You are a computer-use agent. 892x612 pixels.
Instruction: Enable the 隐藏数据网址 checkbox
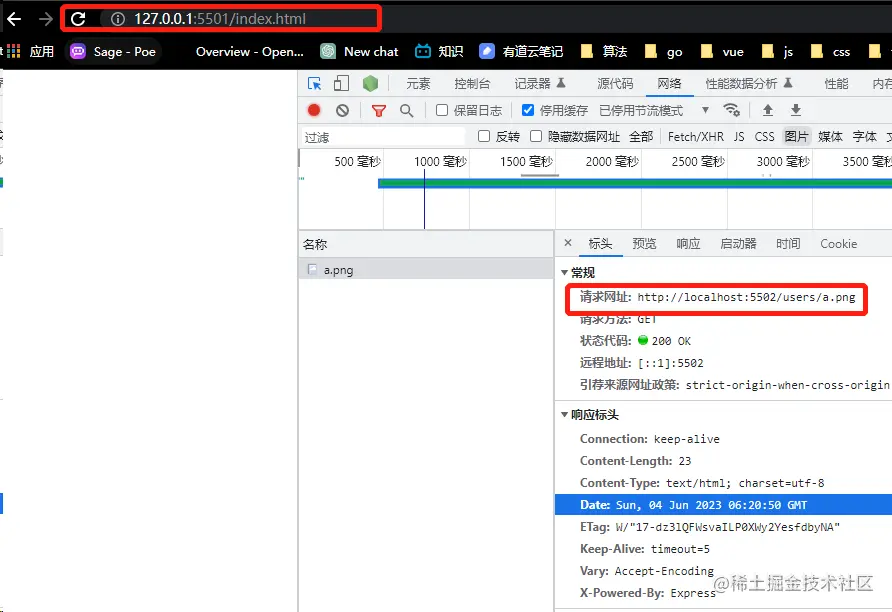click(536, 137)
